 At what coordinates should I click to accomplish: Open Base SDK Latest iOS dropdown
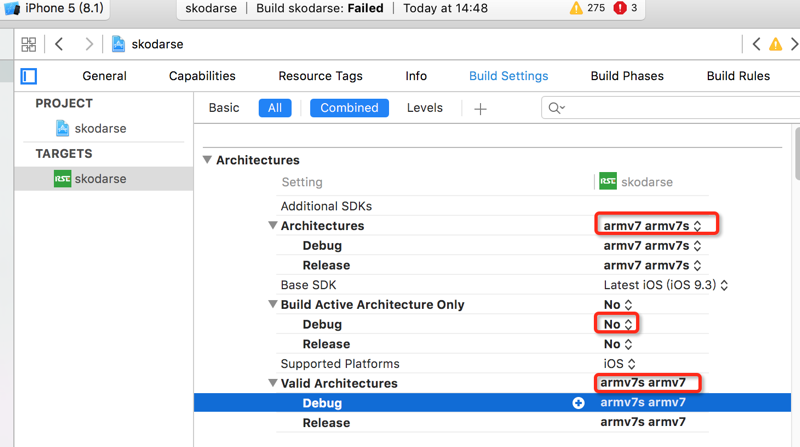[x=665, y=285]
